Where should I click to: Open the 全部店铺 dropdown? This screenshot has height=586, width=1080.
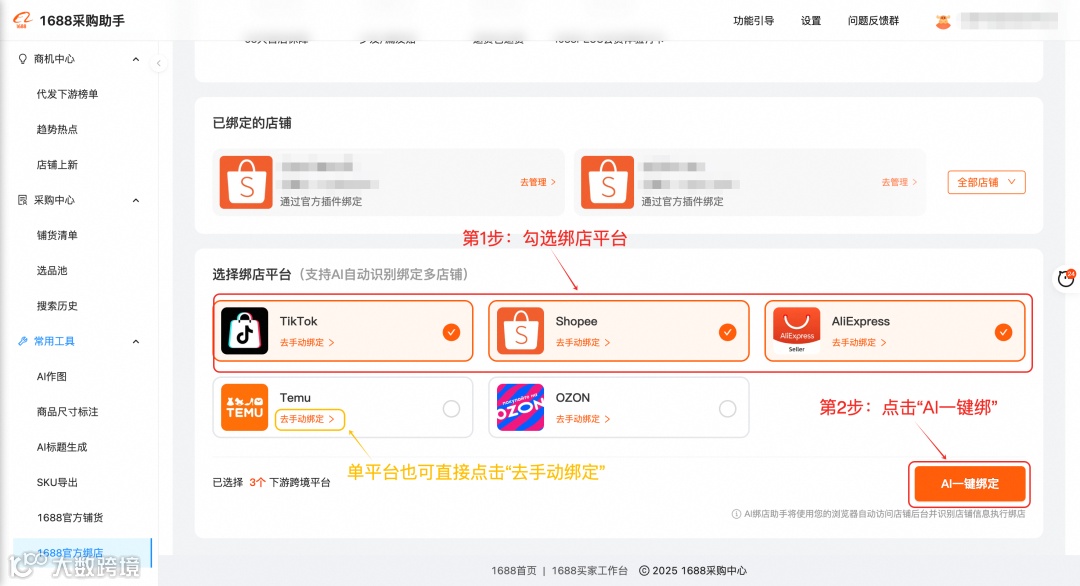click(x=986, y=182)
